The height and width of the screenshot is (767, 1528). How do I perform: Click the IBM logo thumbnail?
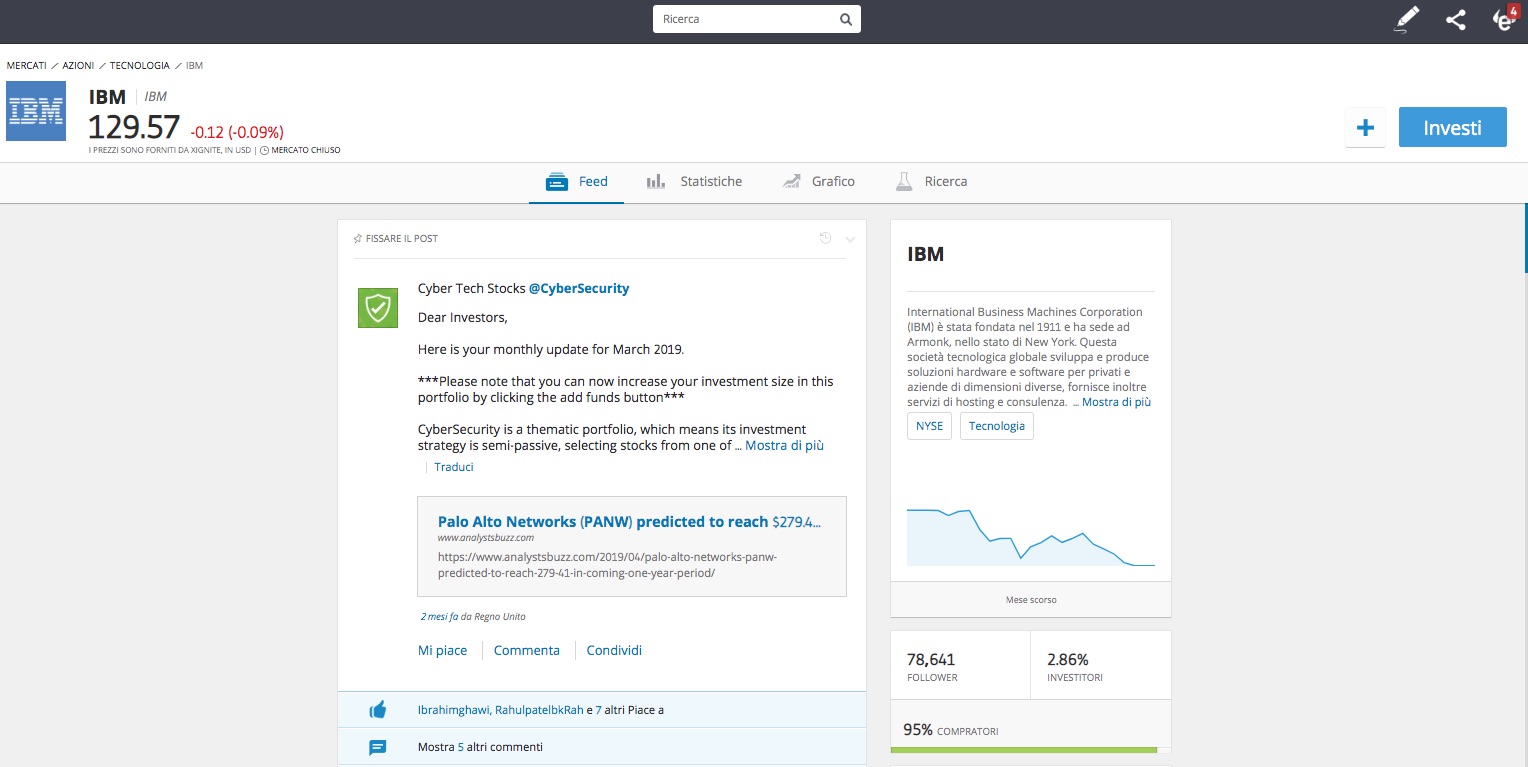(x=36, y=111)
